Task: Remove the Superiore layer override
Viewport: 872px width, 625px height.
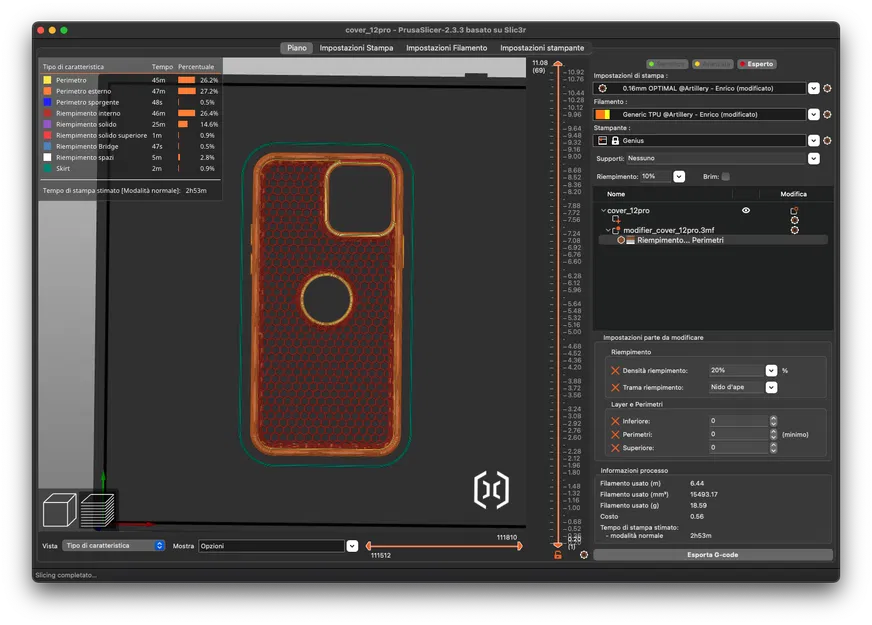Action: point(615,448)
